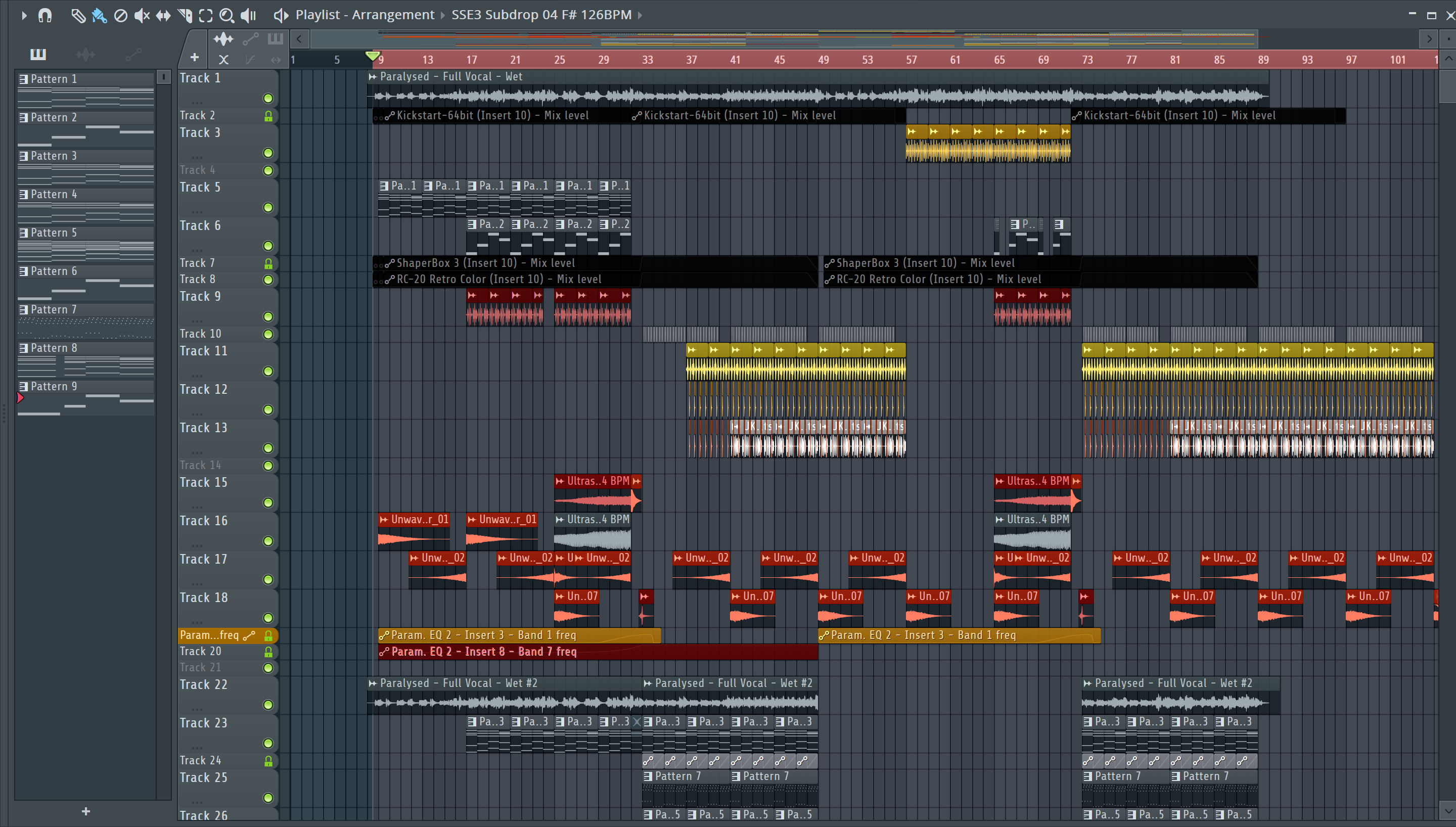Mute Track 5 with its green light
The height and width of the screenshot is (827, 1456).
click(x=268, y=207)
